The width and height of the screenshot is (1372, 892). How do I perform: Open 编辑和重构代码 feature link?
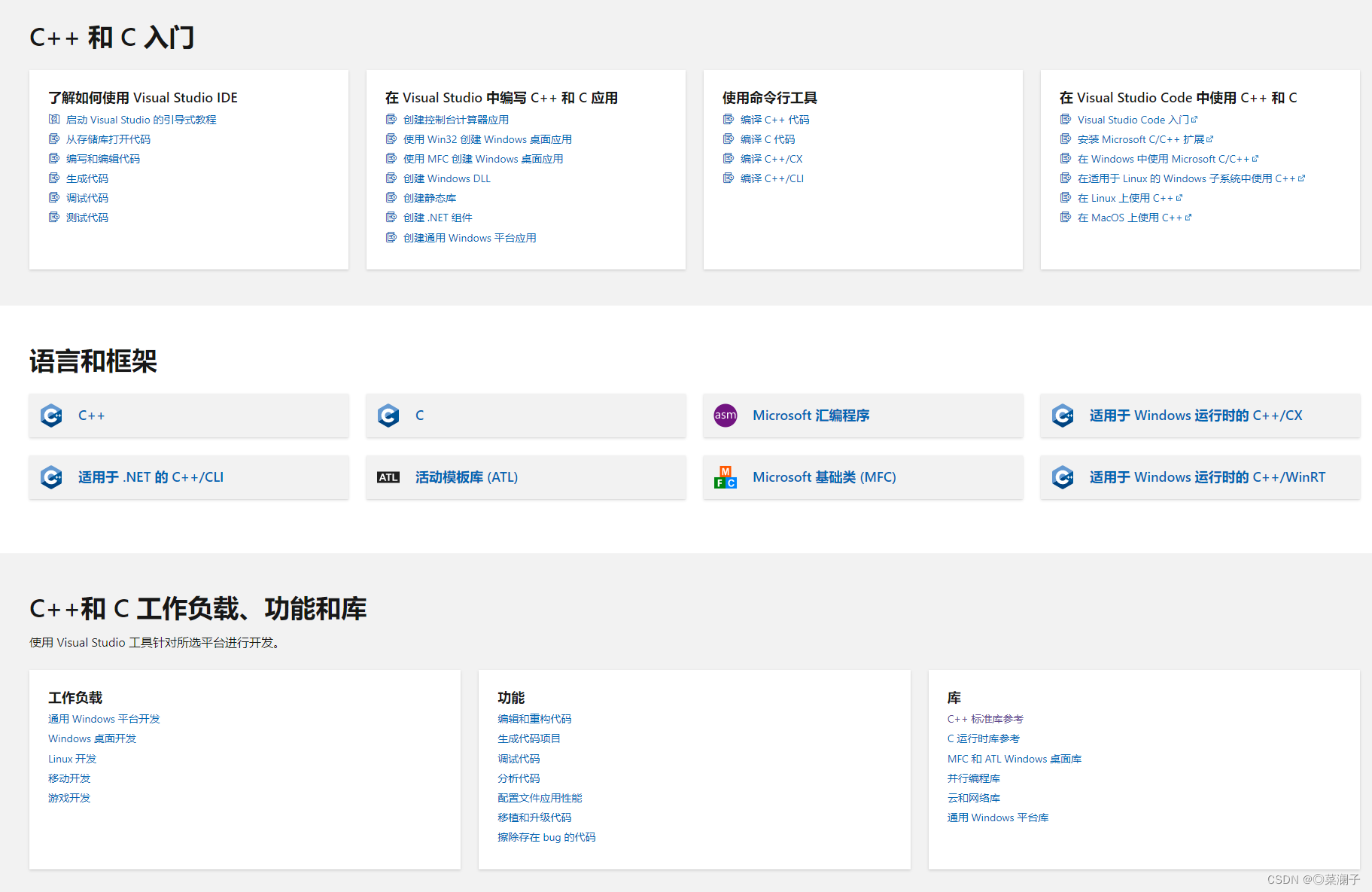click(534, 719)
